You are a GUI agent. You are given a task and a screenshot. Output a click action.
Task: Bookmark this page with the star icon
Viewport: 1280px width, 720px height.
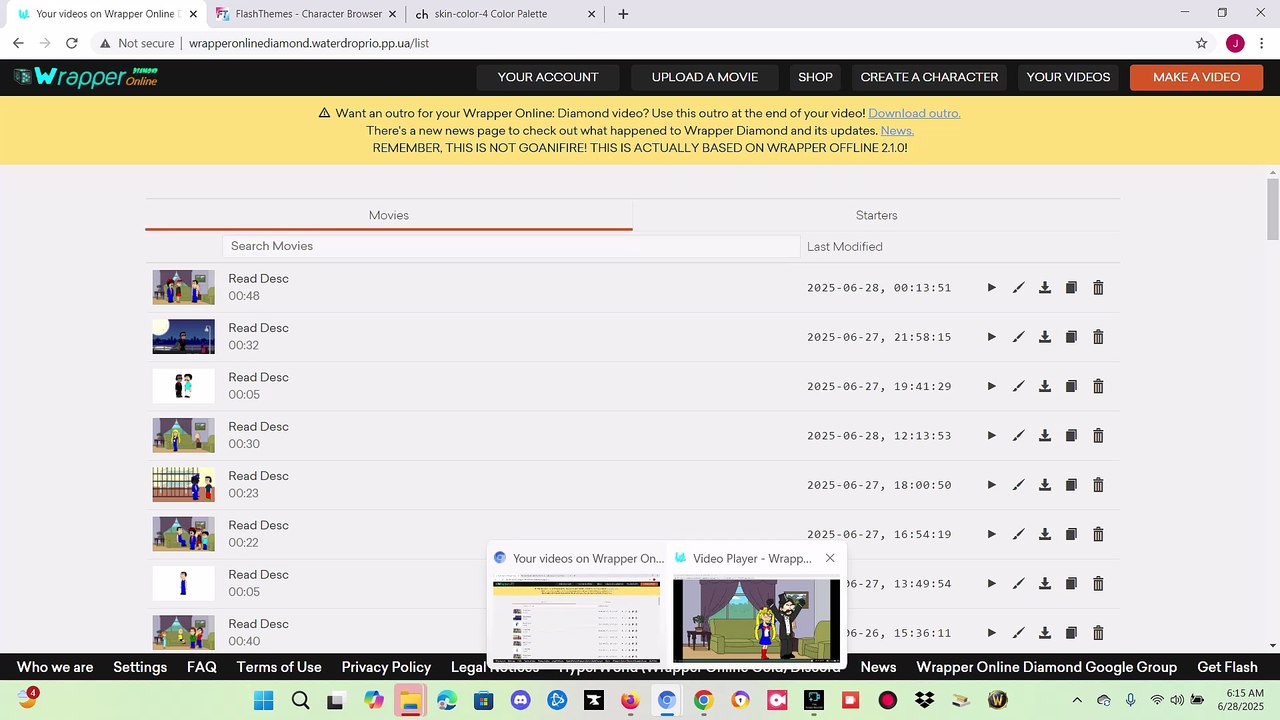coord(1202,43)
